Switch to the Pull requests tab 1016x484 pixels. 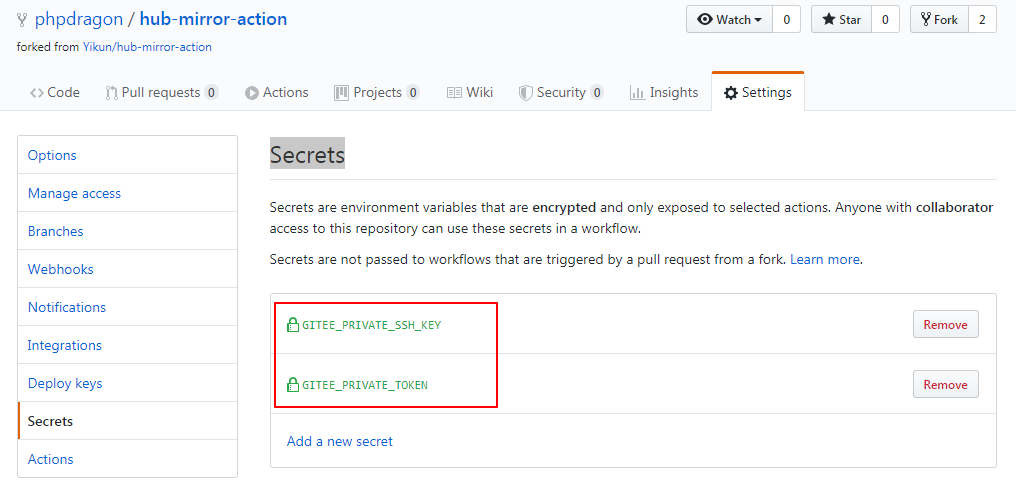(x=161, y=93)
